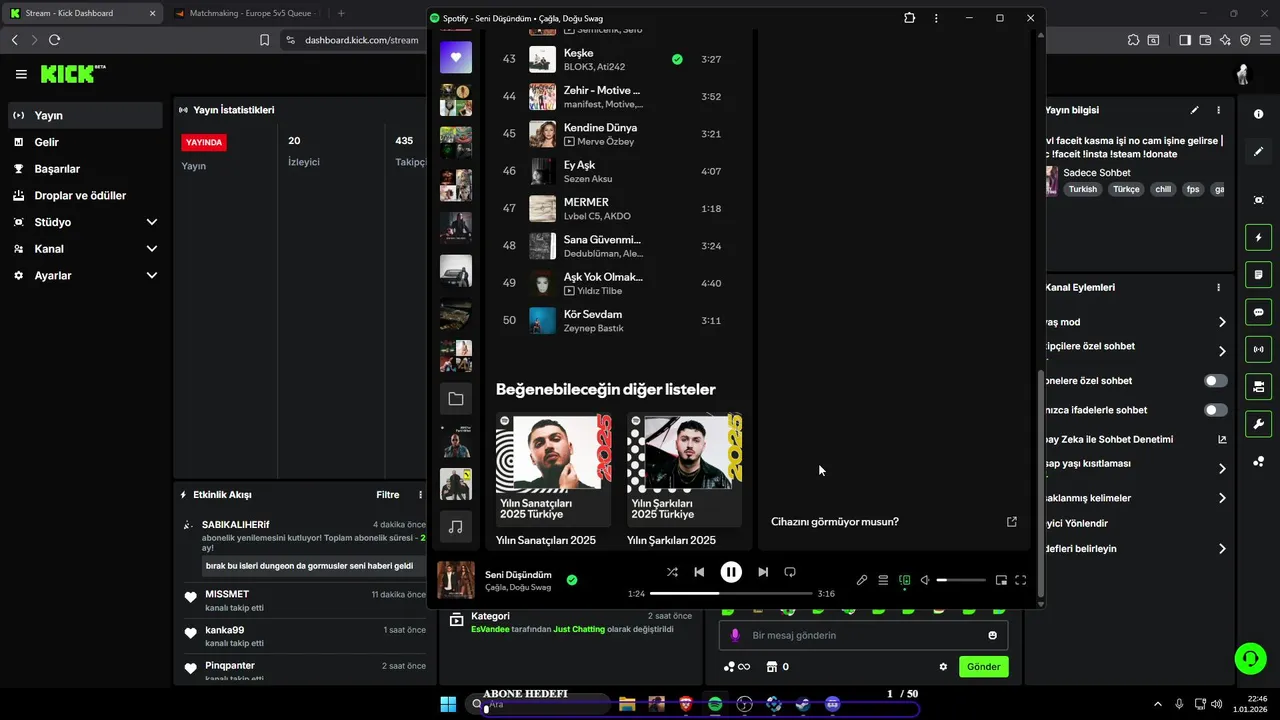
Task: Open connect to a device panel
Action: 905,580
